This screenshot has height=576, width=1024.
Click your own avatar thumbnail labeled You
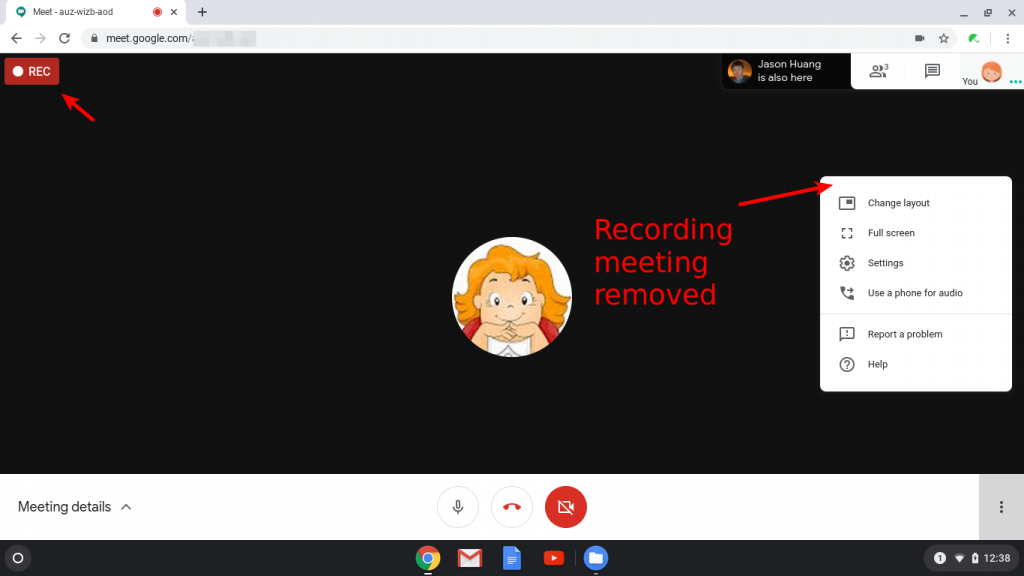pos(991,72)
